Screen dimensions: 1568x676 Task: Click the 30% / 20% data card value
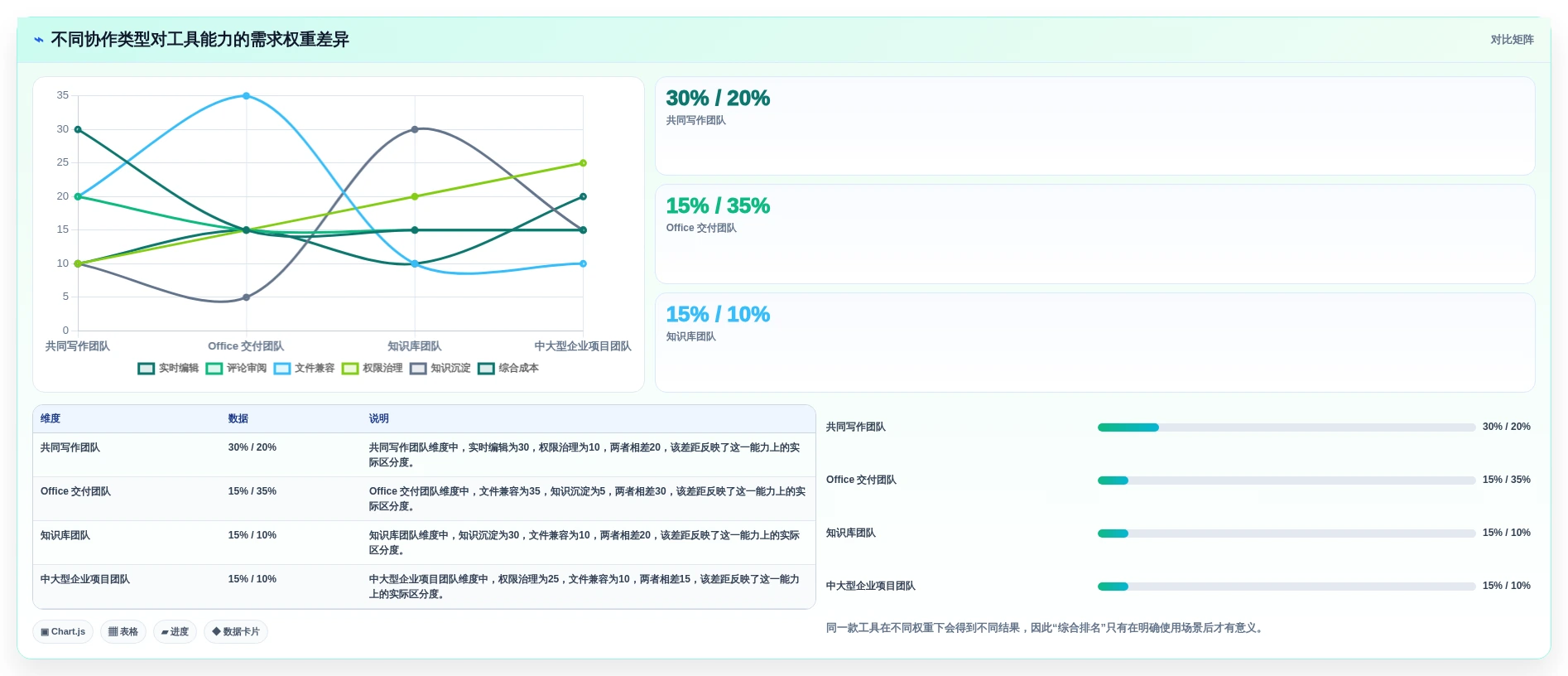pyautogui.click(x=718, y=99)
